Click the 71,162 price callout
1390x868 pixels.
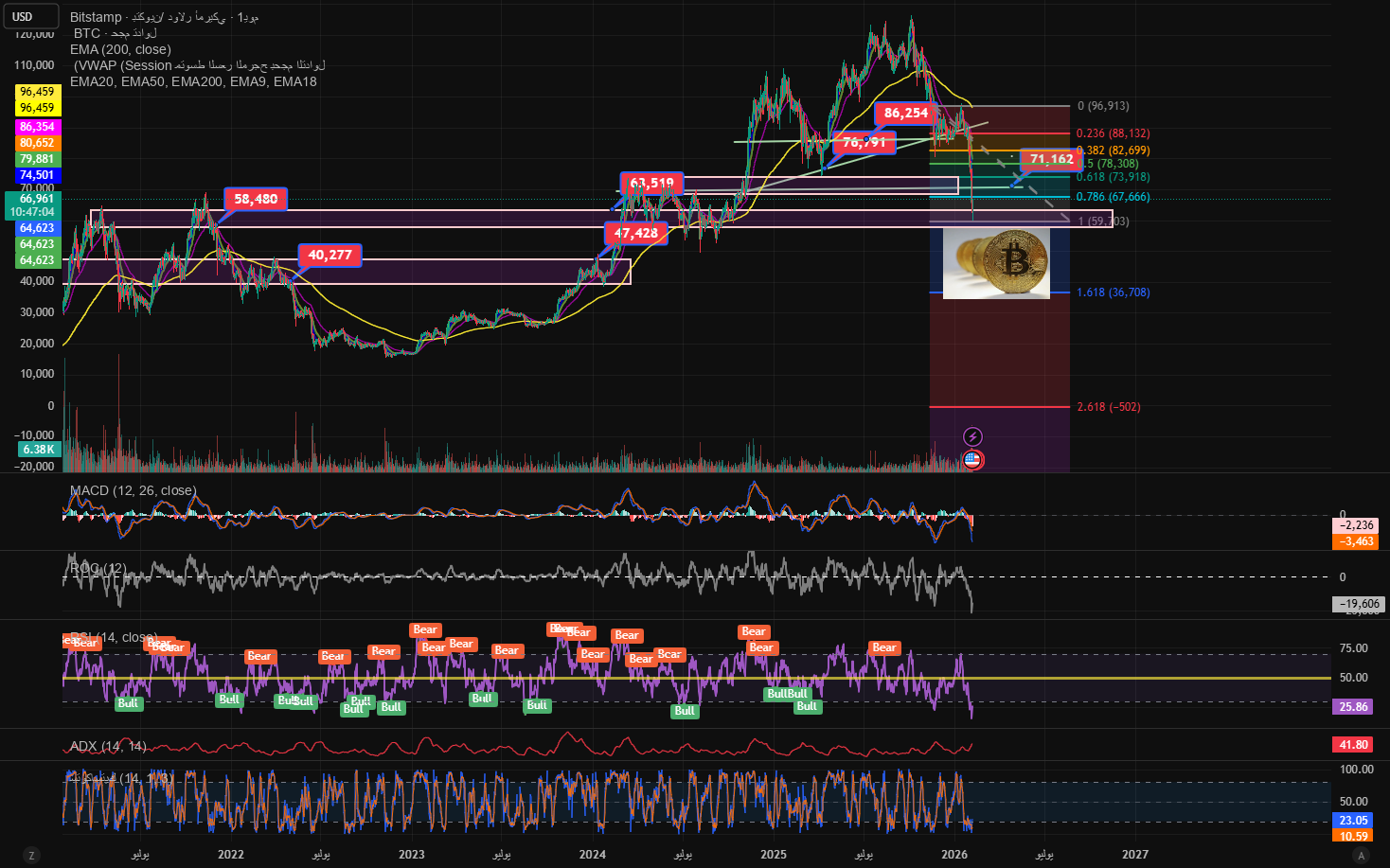click(x=1051, y=159)
